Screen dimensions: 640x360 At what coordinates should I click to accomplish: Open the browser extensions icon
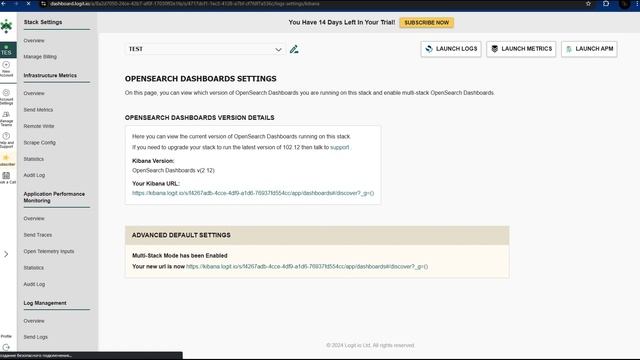606,4
